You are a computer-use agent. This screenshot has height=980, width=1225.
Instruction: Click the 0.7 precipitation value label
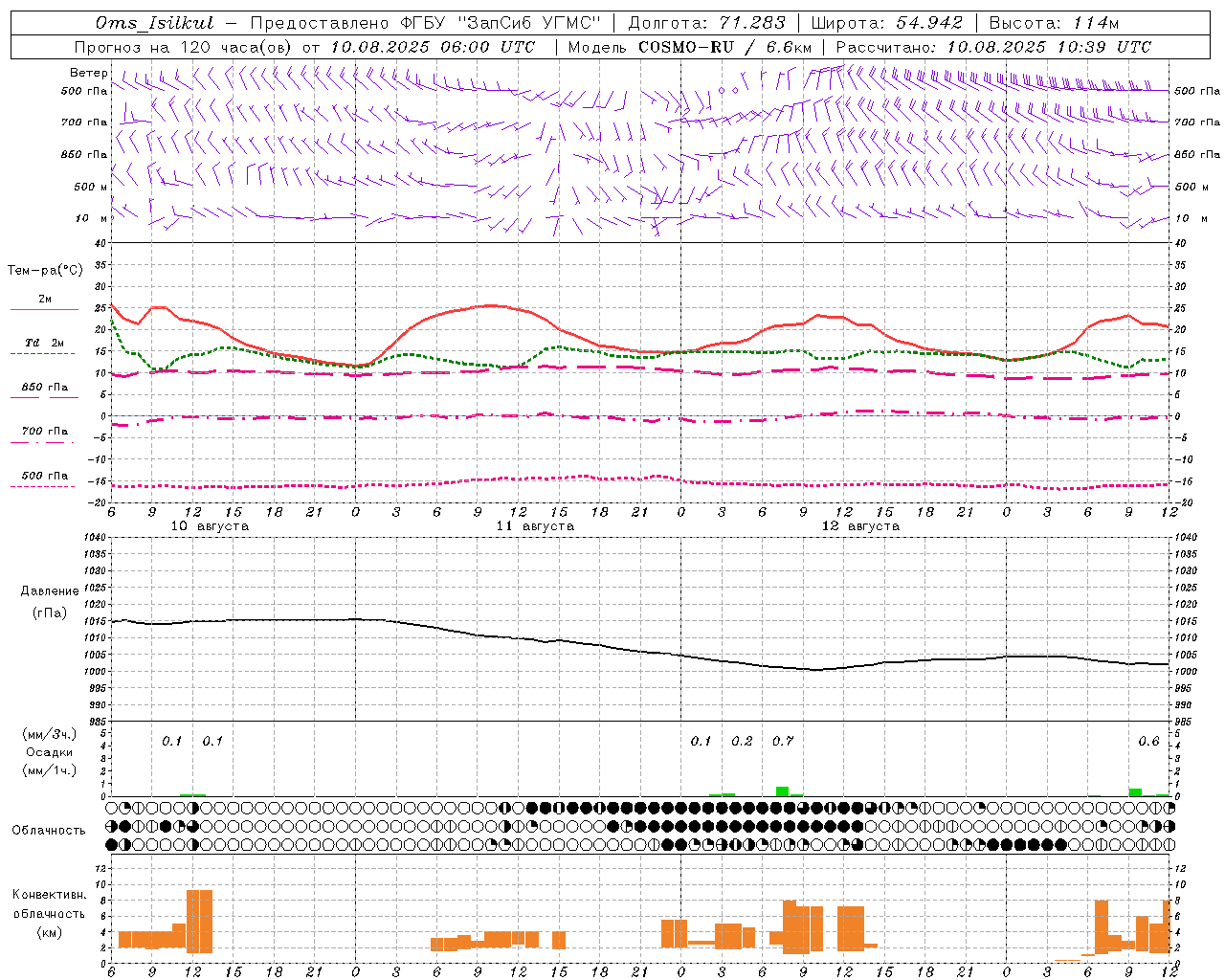[x=782, y=741]
